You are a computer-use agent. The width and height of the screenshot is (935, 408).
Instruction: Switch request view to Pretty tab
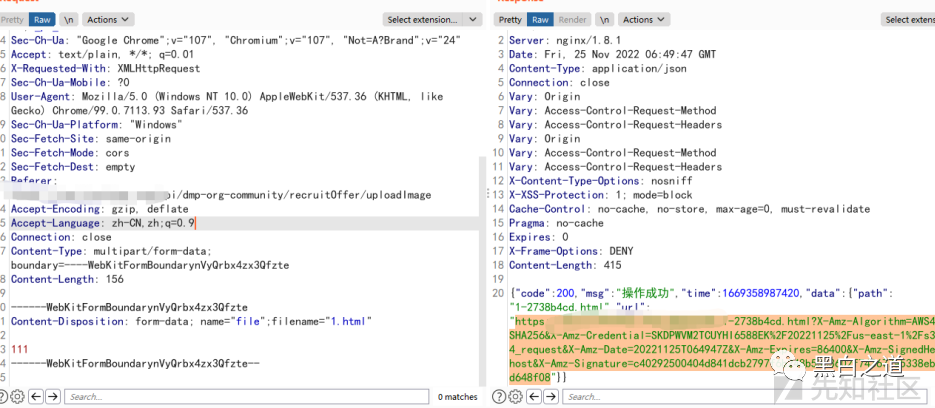coord(11,19)
